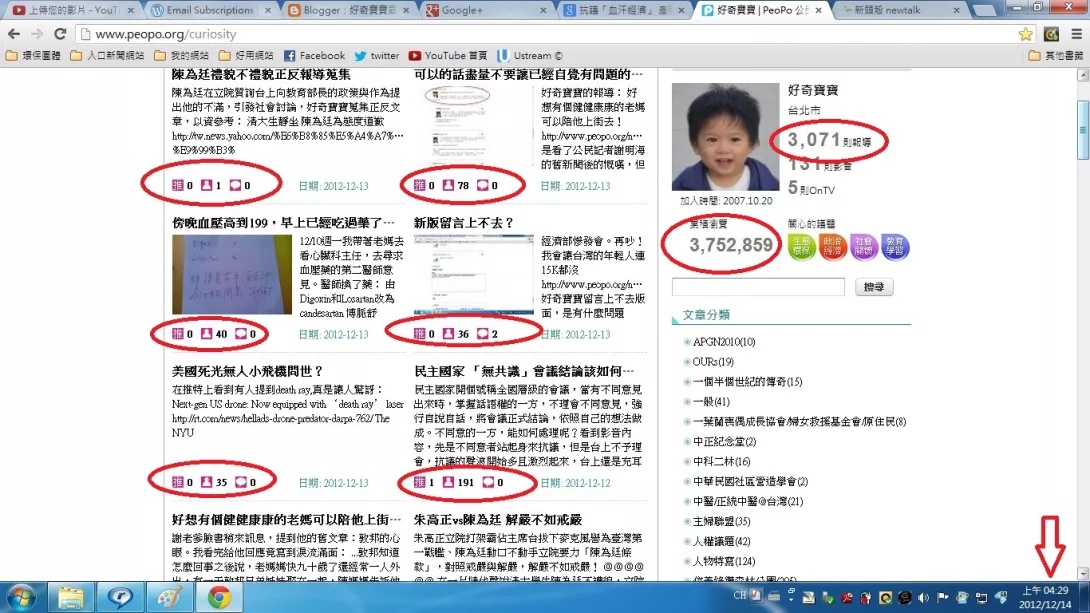Viewport: 1090px width, 613px height.
Task: Open Chrome from the taskbar
Action: tap(219, 597)
